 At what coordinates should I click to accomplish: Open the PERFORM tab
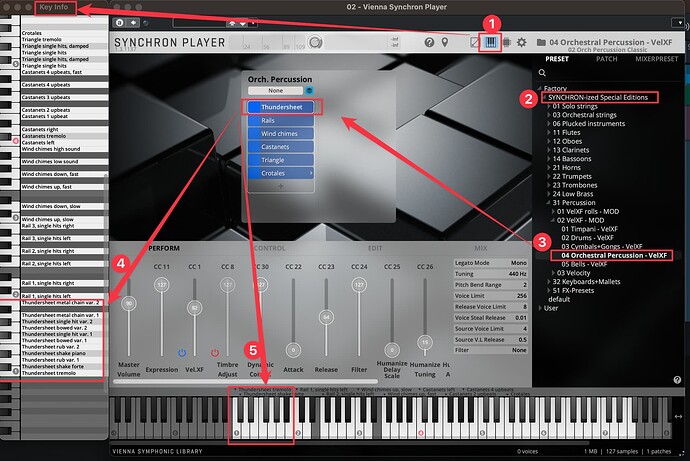point(164,248)
